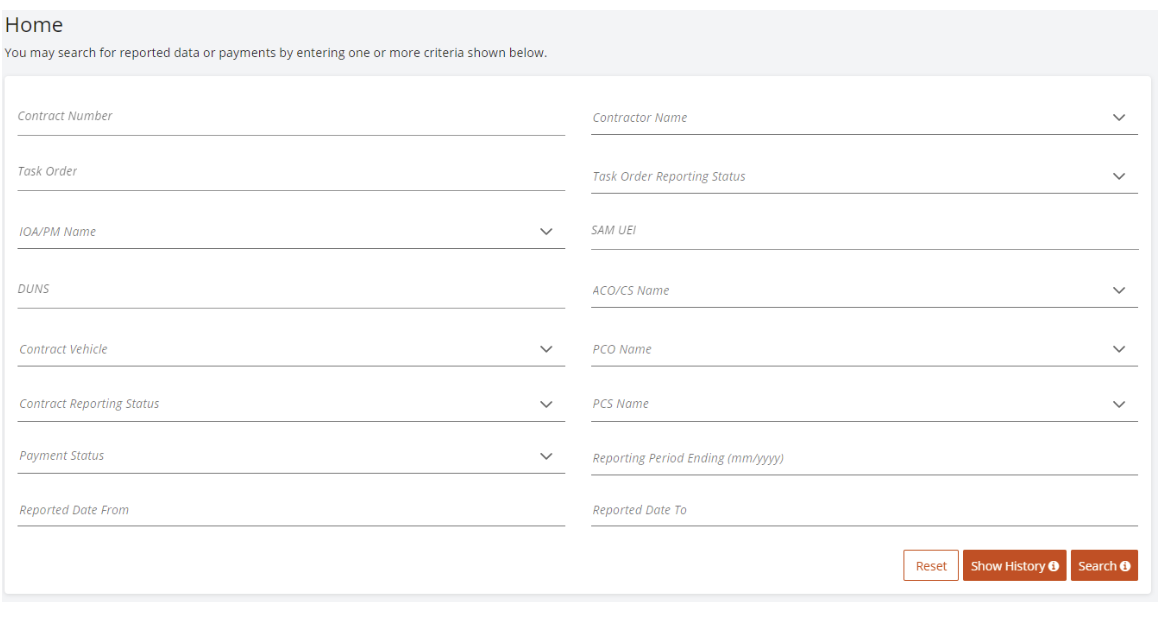
Task: Click the PCO Name chevron arrow
Action: tap(1119, 349)
